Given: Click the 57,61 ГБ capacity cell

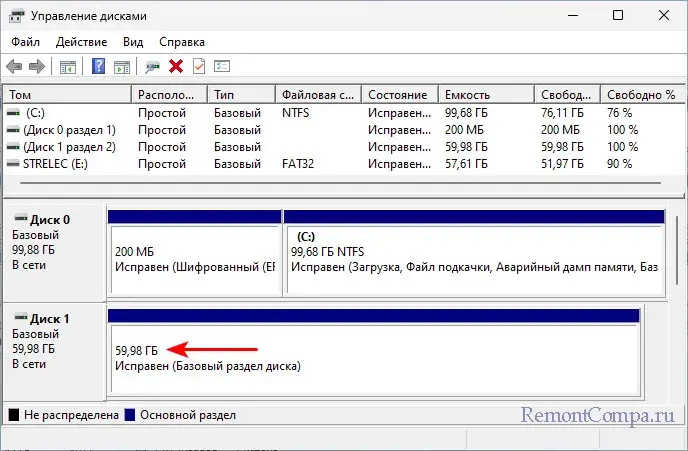Looking at the screenshot, I should tap(466, 164).
